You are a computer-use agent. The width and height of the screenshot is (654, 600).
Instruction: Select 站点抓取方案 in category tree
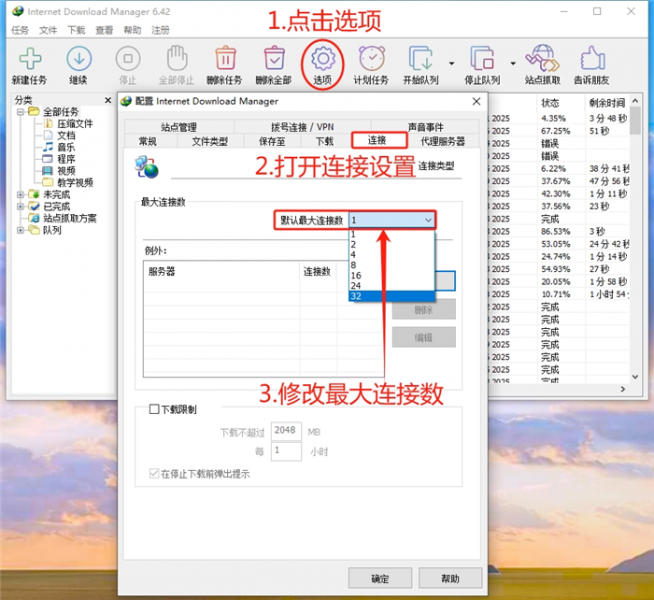pyautogui.click(x=70, y=218)
